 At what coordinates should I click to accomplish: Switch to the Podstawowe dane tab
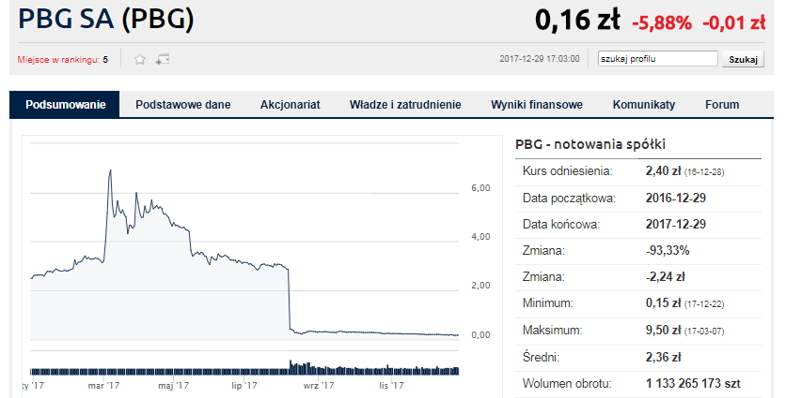pyautogui.click(x=183, y=105)
